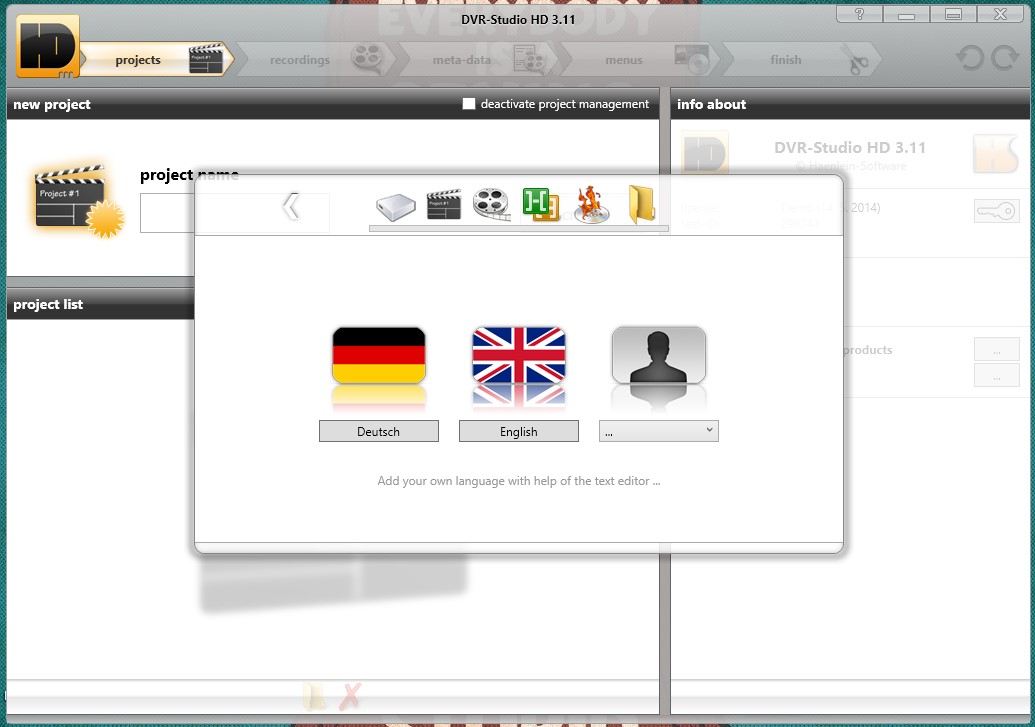Click the first ellipsis button beside products
The width and height of the screenshot is (1035, 727).
click(997, 349)
